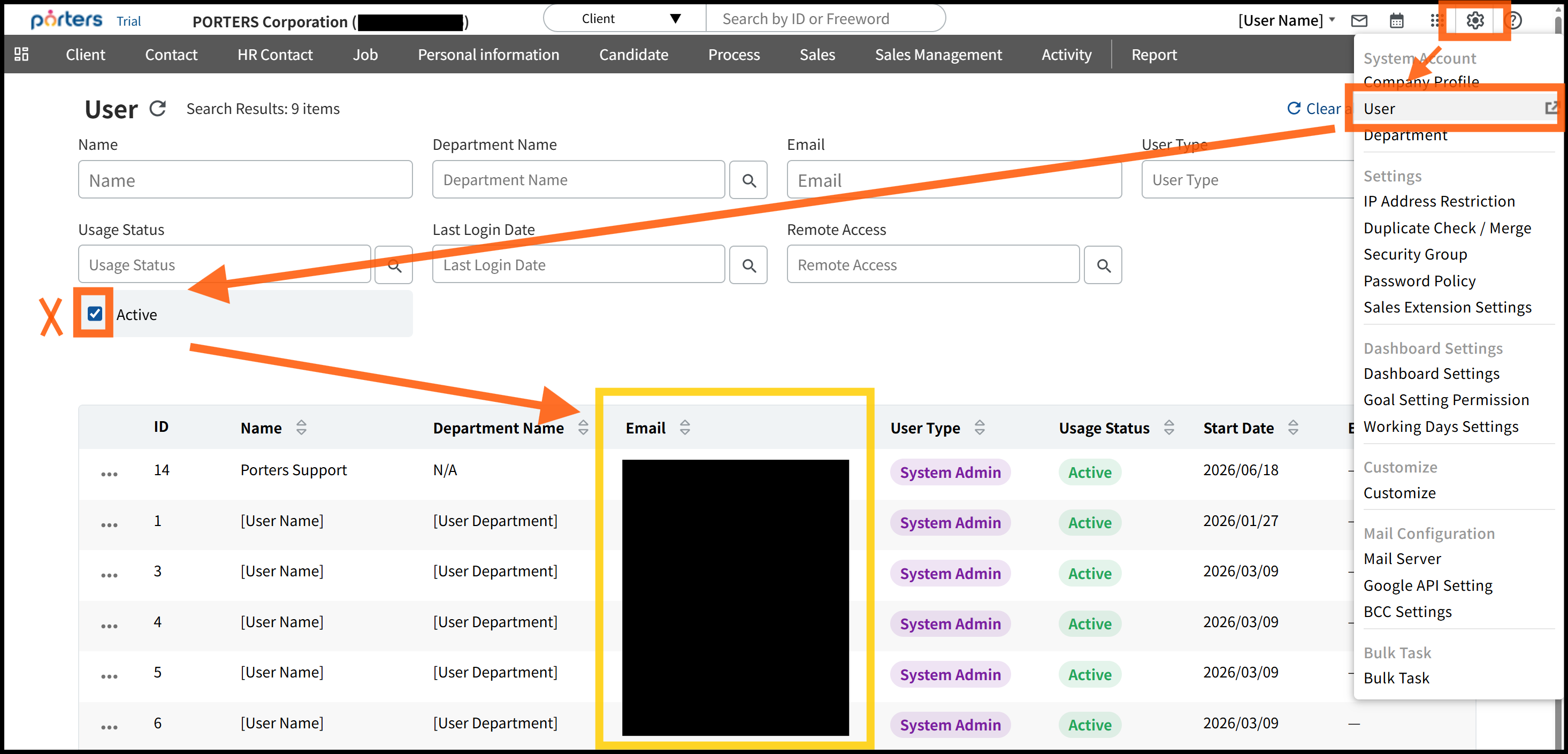Sort table by Name column arrows
This screenshot has width=1568, height=754.
[x=301, y=428]
